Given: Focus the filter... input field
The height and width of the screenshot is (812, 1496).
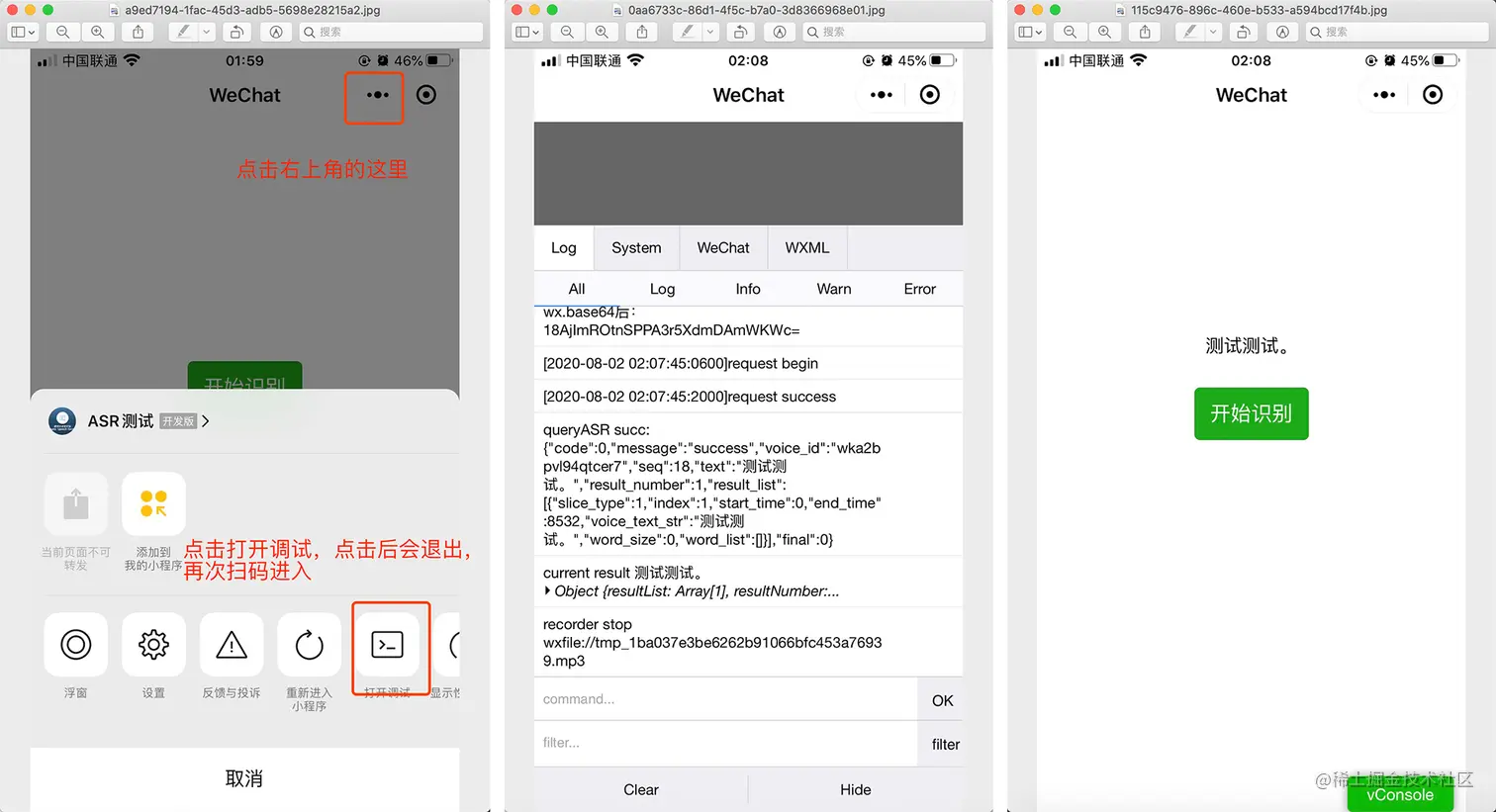Looking at the screenshot, I should 725,743.
